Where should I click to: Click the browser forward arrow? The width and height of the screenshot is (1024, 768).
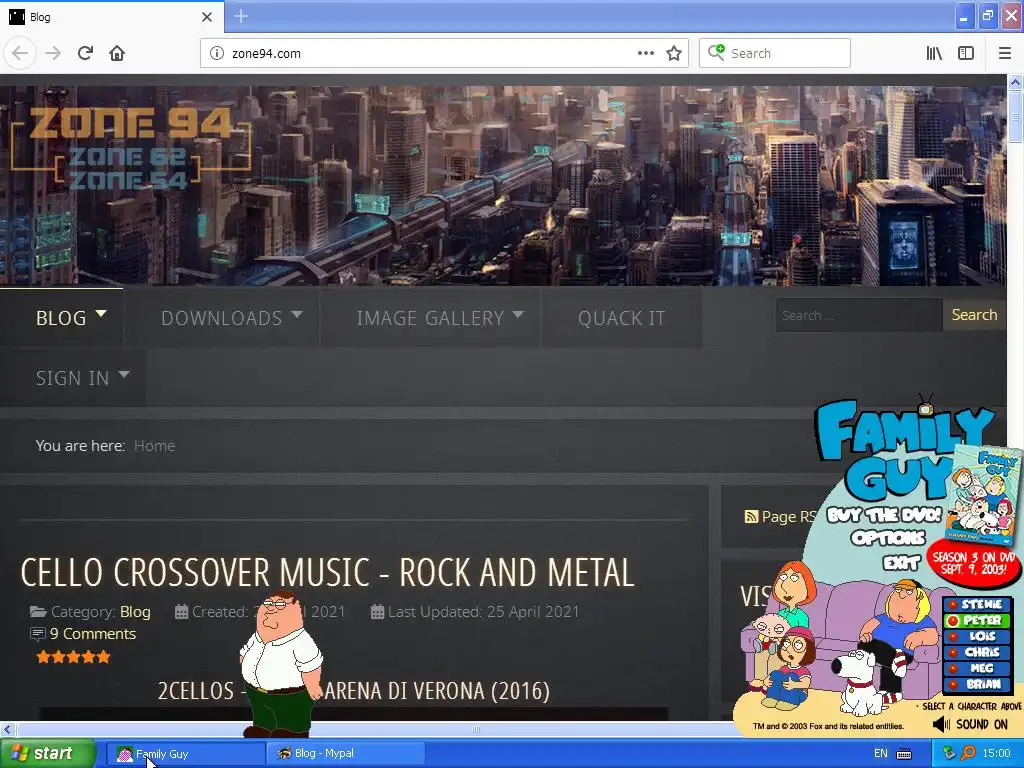click(x=53, y=53)
